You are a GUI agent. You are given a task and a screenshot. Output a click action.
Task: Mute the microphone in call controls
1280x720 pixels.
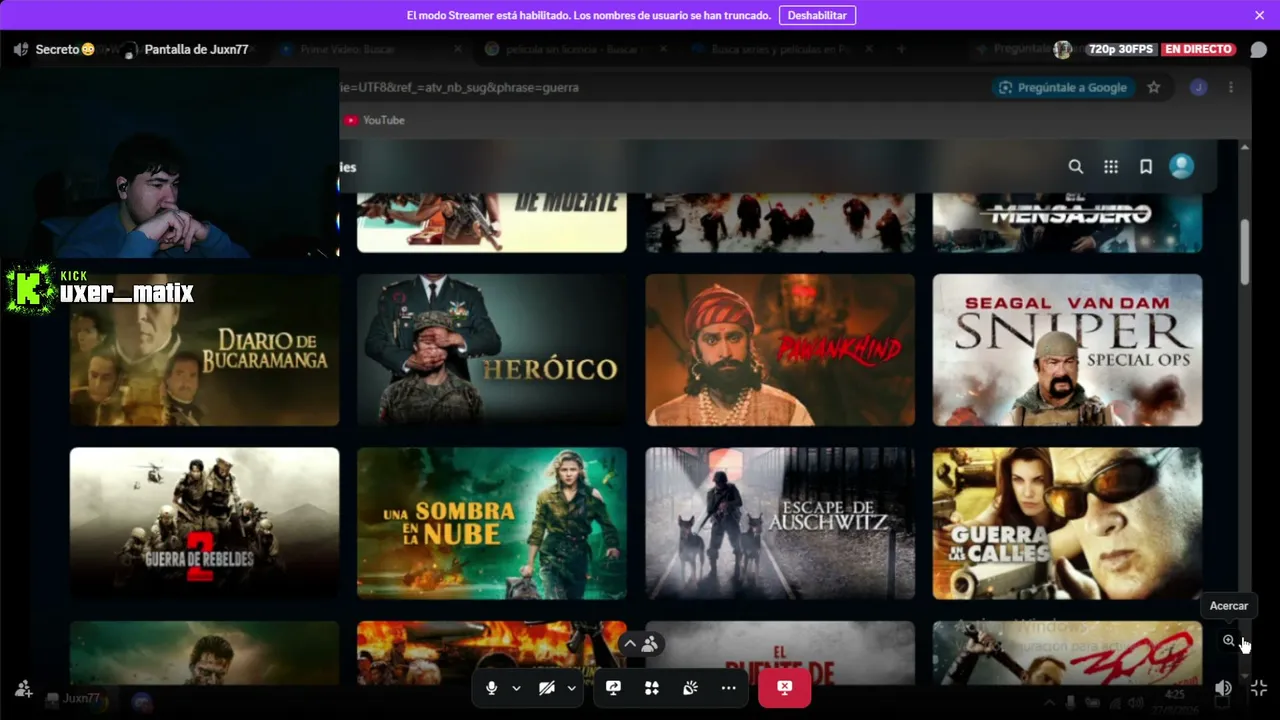tap(491, 688)
